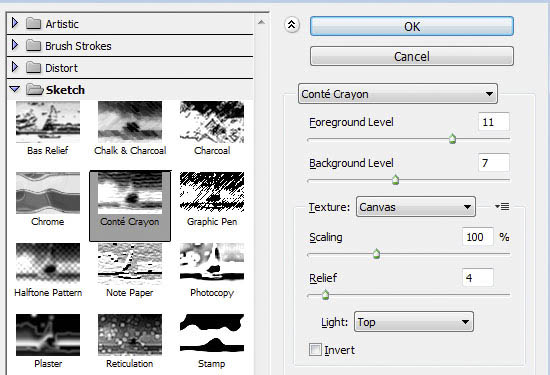Screen dimensions: 550x375
Task: Open the Conté Crayon filter dropdown
Action: point(398,94)
